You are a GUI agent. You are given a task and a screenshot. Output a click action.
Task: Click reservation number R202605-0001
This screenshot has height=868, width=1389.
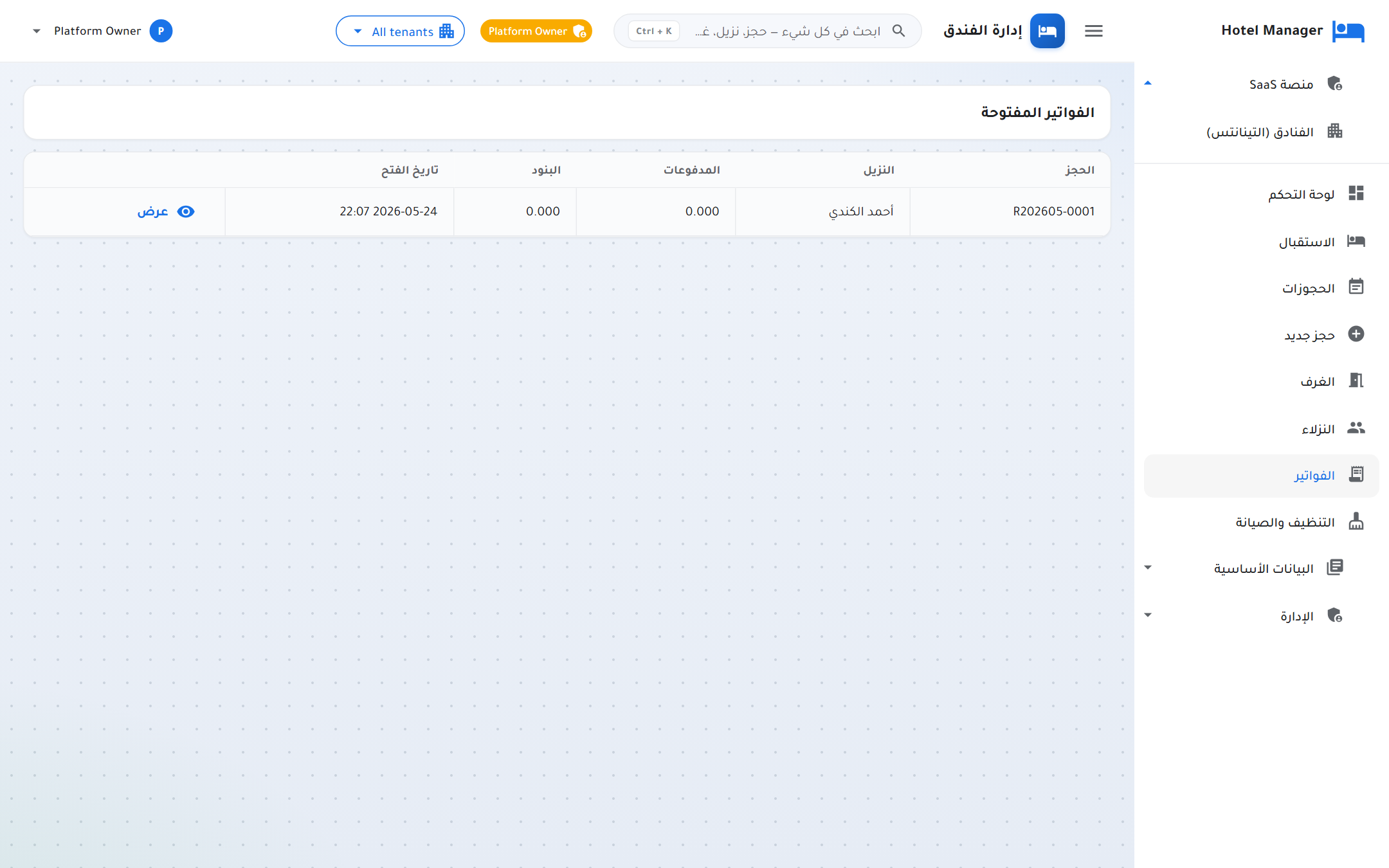(1053, 212)
